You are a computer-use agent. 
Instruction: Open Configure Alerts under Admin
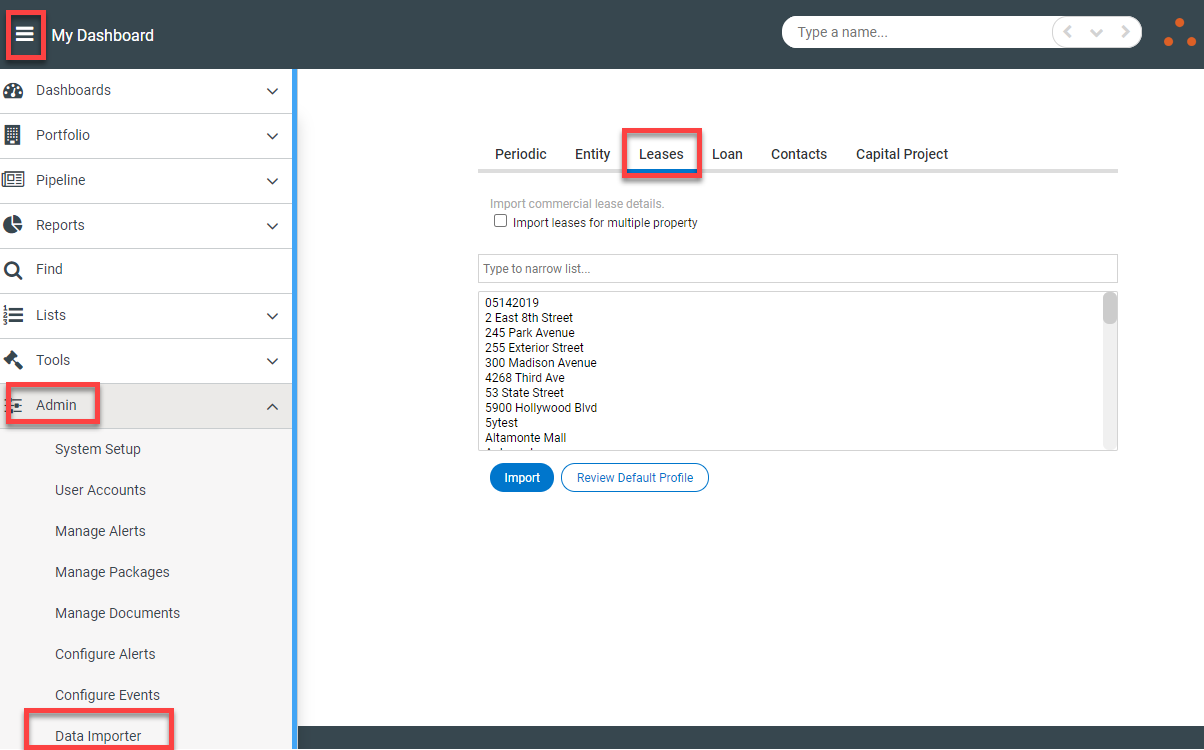(x=105, y=654)
